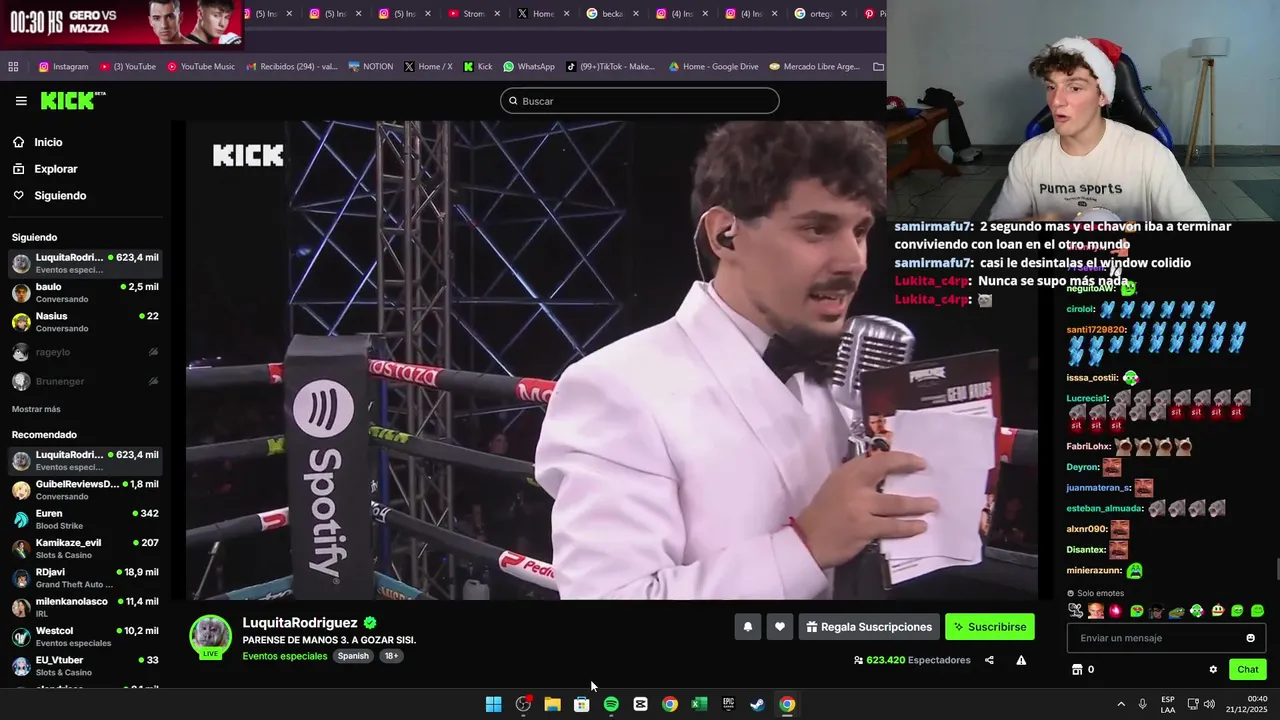Click the volume icon in system tray
This screenshot has width=1280, height=720.
[x=1210, y=704]
